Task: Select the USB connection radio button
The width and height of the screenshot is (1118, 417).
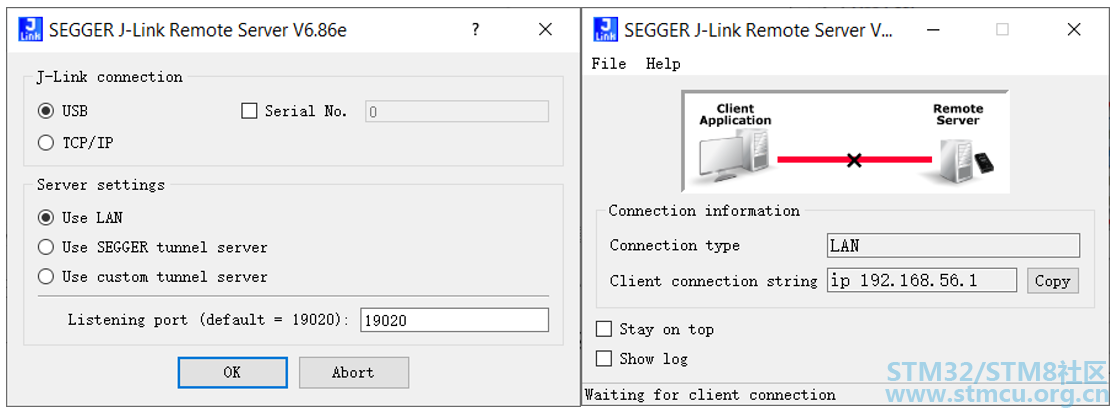Action: coord(46,111)
